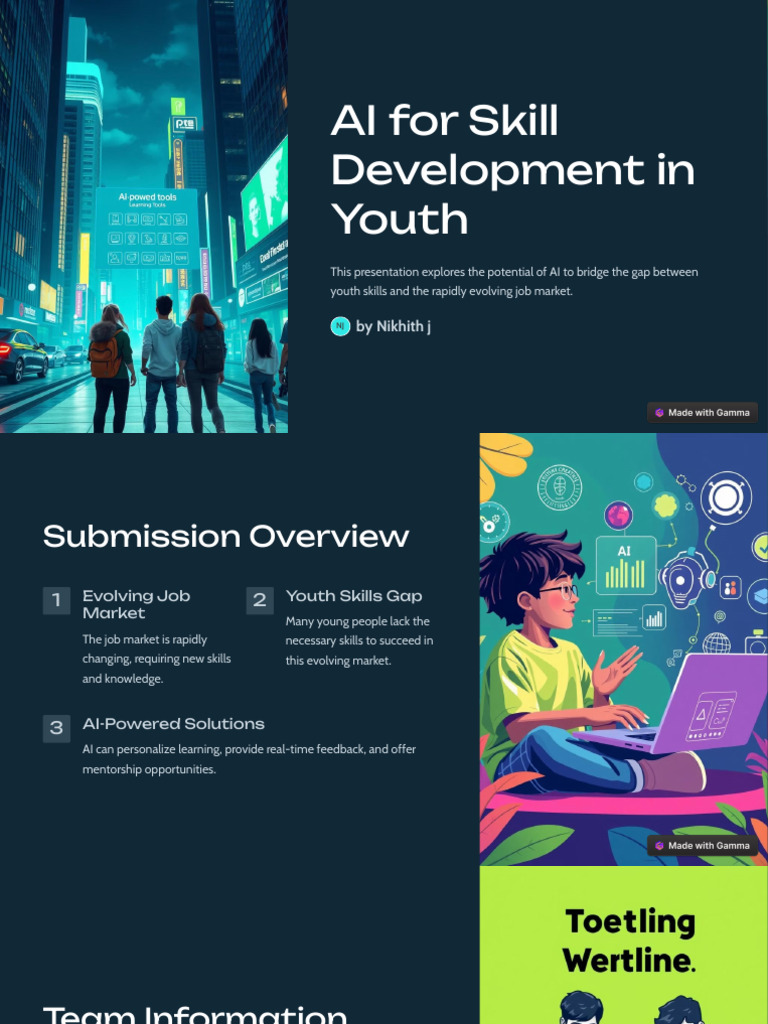Click the AI bar chart graphic
768x1024 pixels.
tap(626, 565)
